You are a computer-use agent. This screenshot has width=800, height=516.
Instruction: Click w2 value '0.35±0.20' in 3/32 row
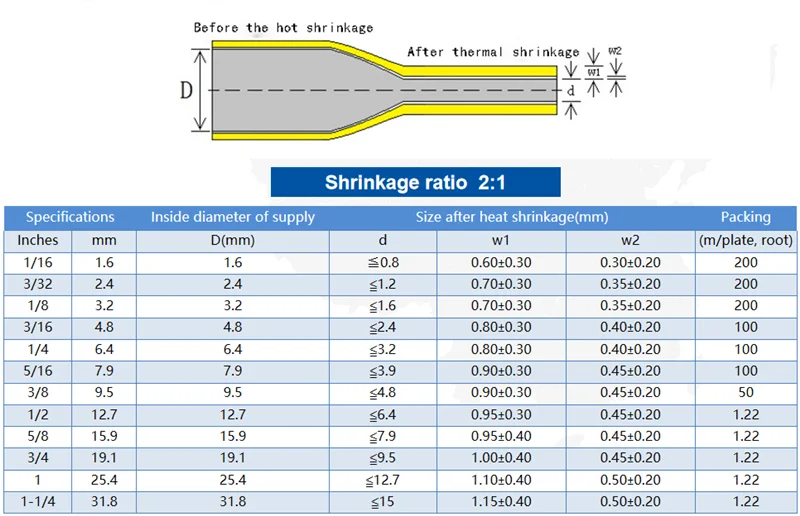coord(630,284)
